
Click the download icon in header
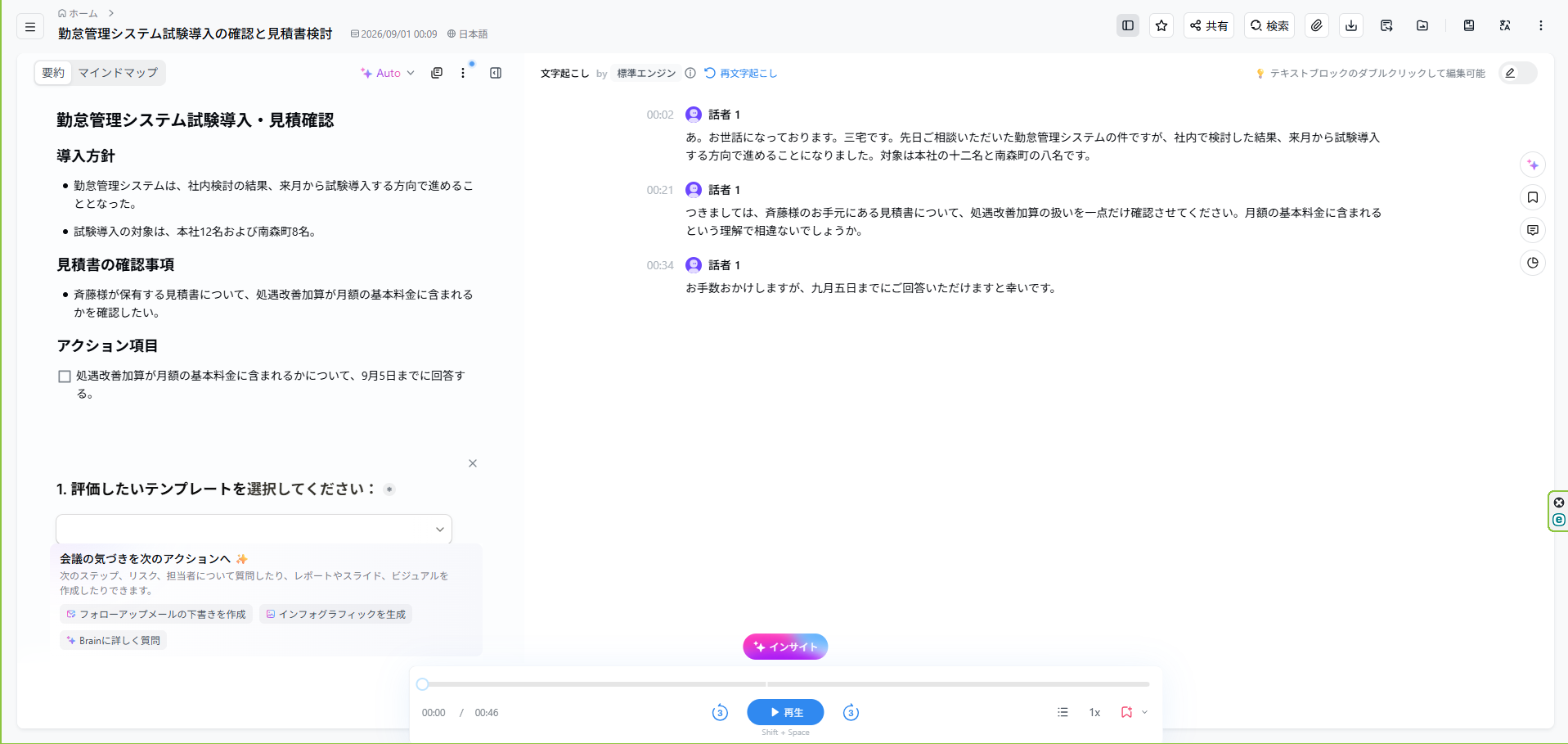click(x=1351, y=25)
